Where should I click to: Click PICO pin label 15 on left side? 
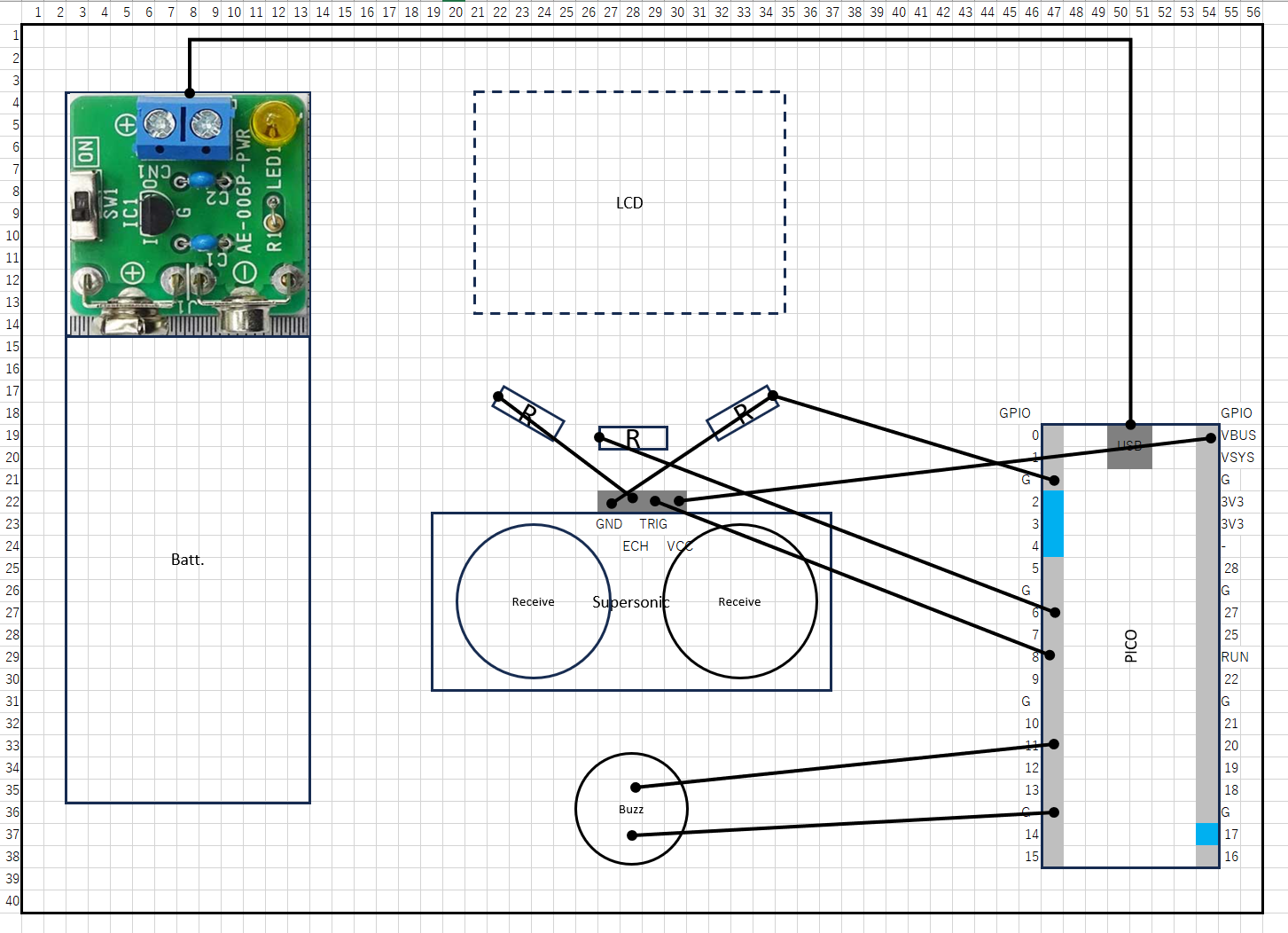[1032, 857]
